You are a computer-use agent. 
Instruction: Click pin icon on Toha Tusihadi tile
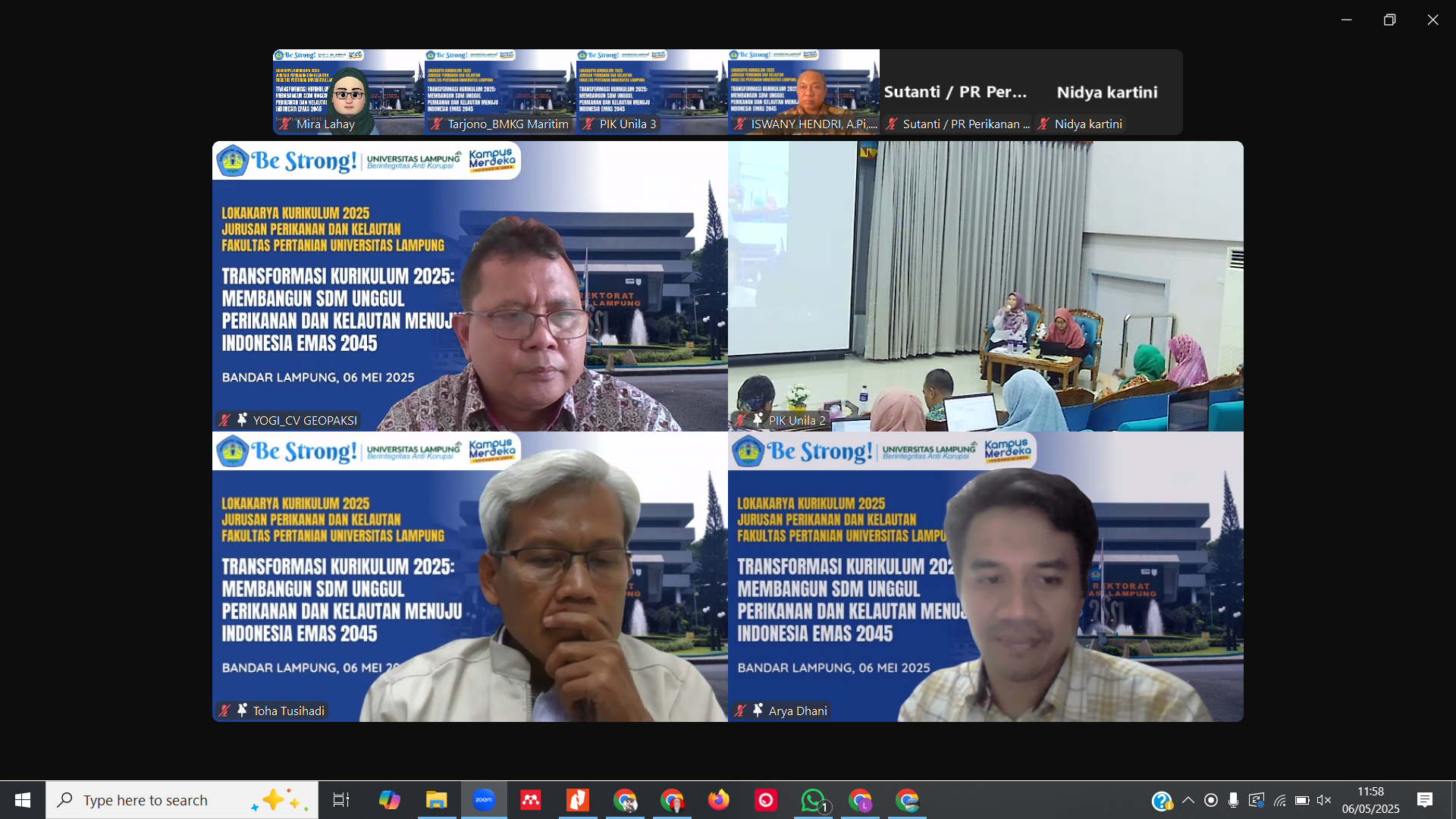(242, 710)
